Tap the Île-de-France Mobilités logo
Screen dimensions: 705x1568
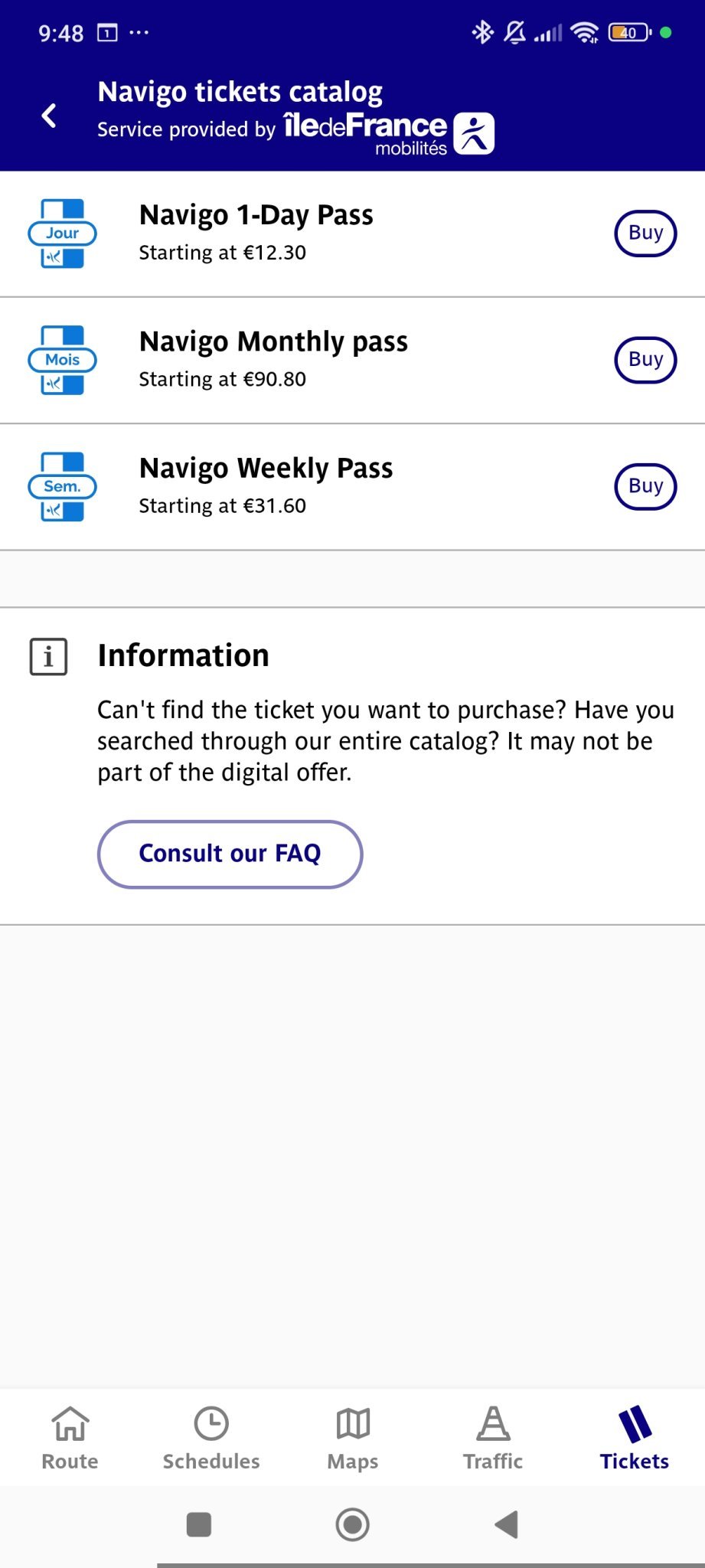pyautogui.click(x=389, y=133)
